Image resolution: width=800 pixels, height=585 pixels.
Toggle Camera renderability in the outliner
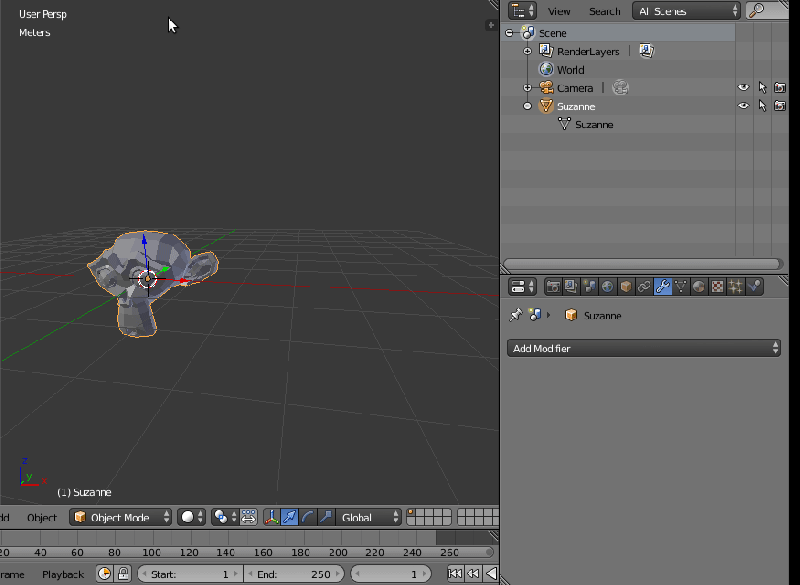coord(780,88)
